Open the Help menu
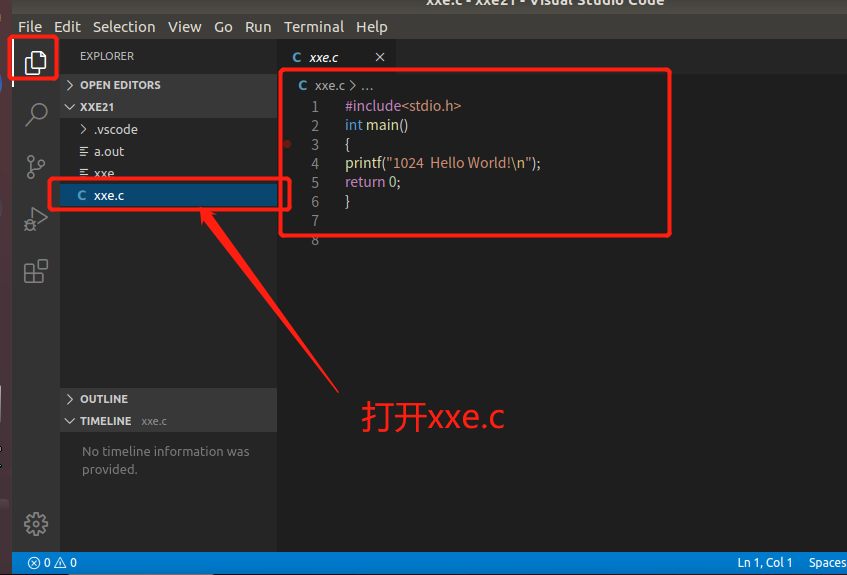Viewport: 847px width, 575px height. pos(372,27)
